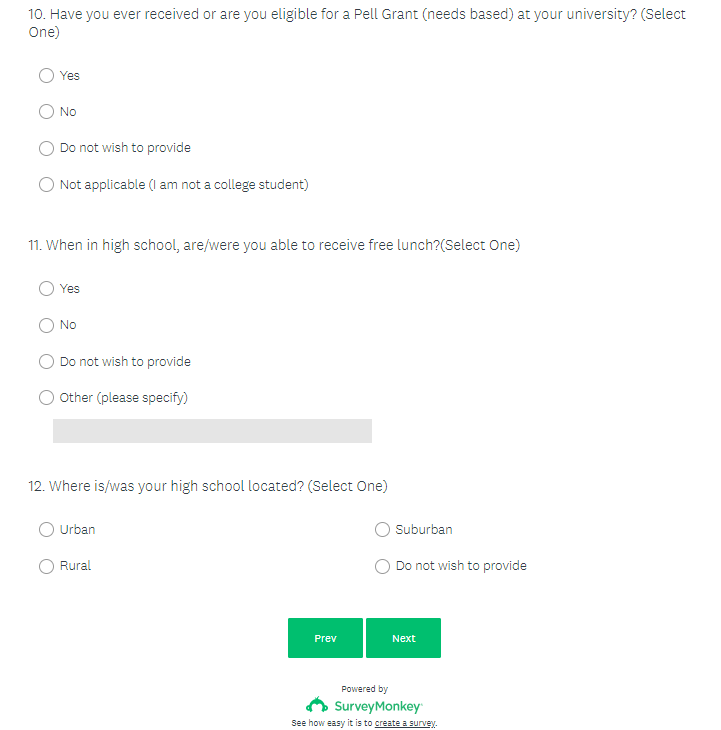Viewport: 721px width, 730px height.
Task: Pick Do not wish to provide for free lunch
Action: 46,362
